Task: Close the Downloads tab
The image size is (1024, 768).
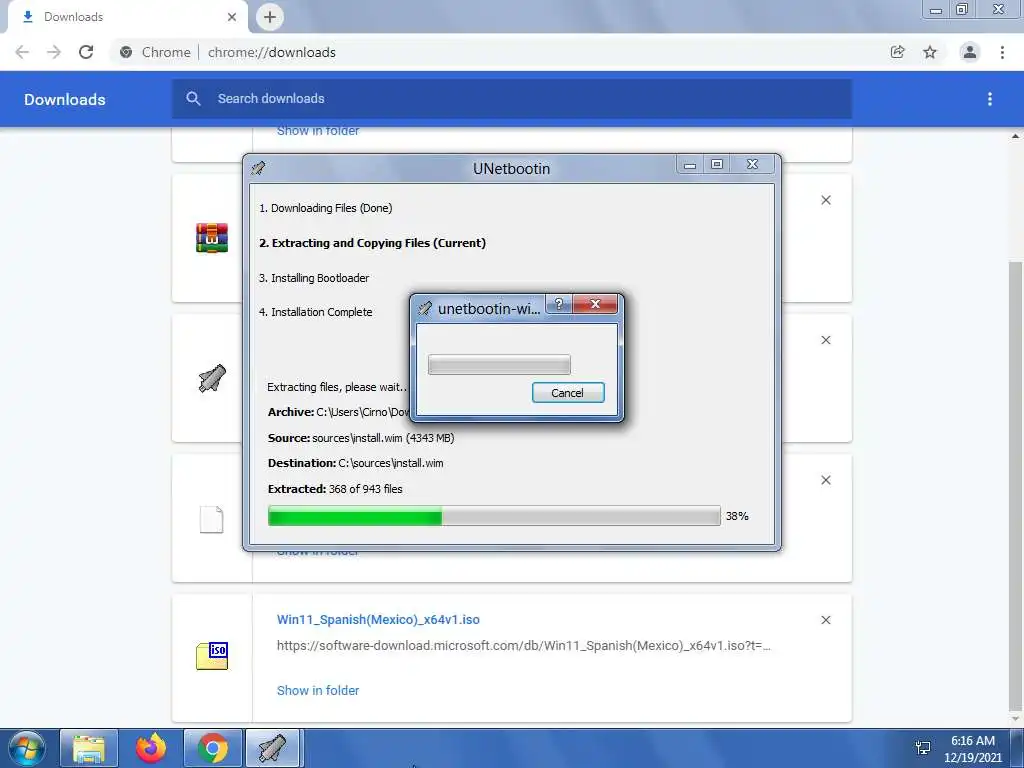Action: tap(232, 17)
